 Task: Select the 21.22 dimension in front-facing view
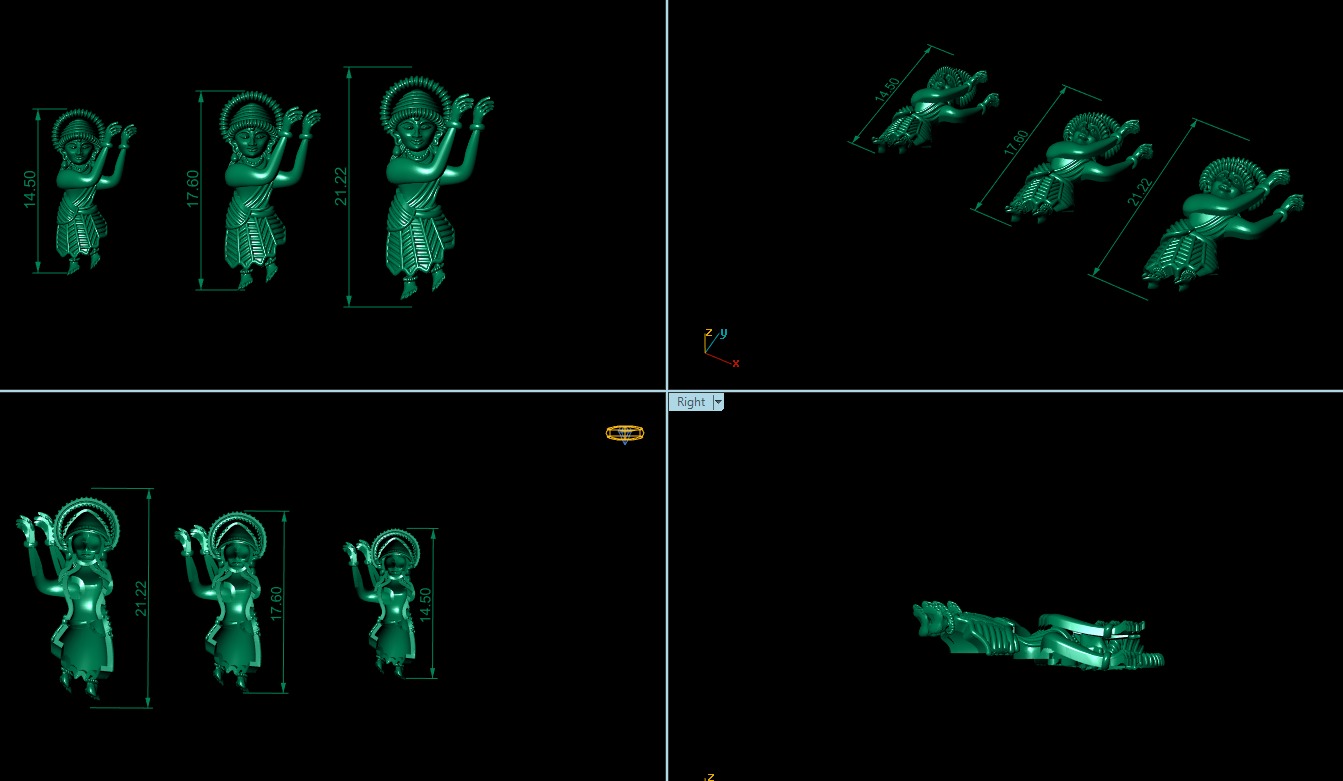coord(342,187)
